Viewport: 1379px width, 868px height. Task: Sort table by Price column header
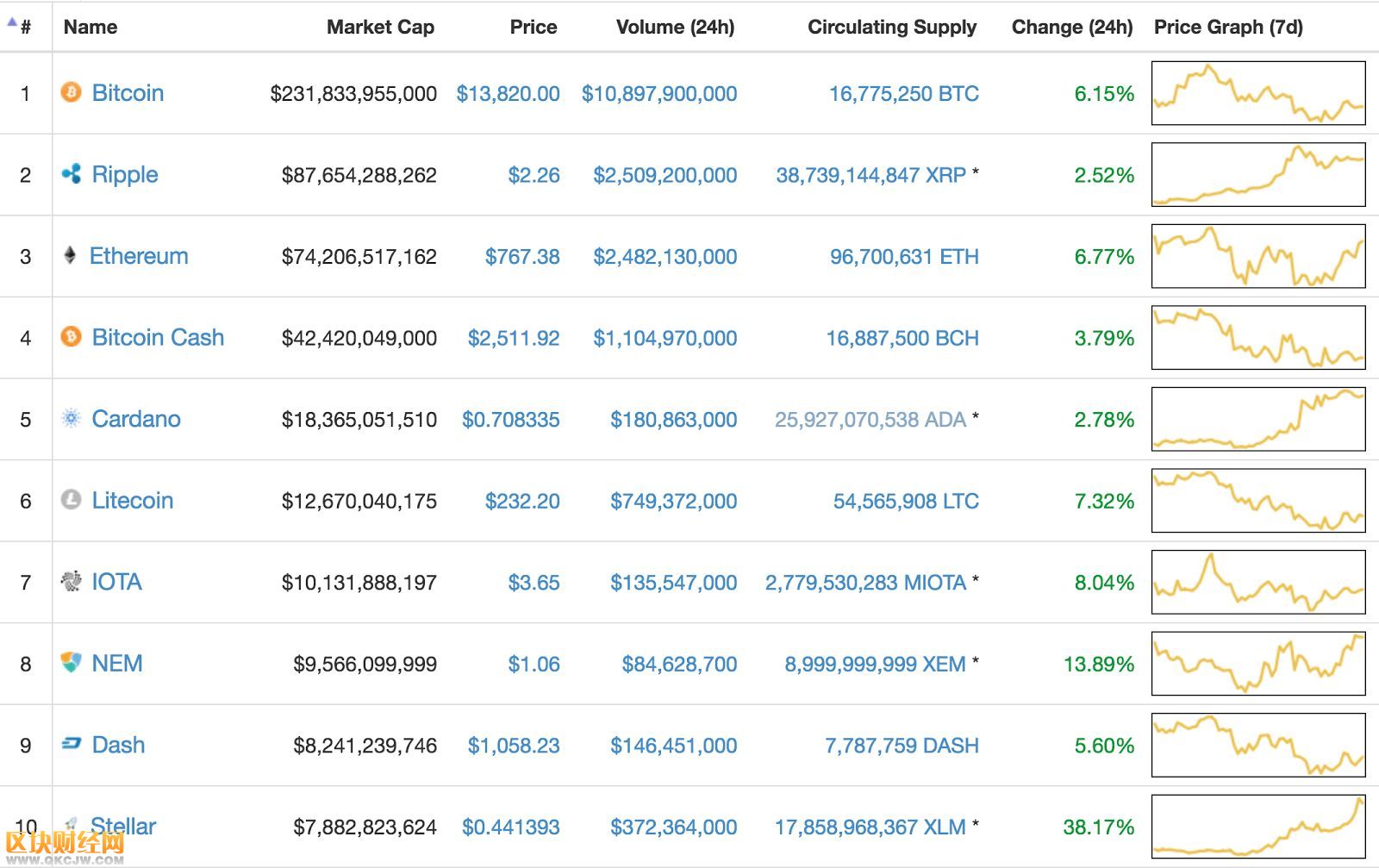(x=534, y=27)
